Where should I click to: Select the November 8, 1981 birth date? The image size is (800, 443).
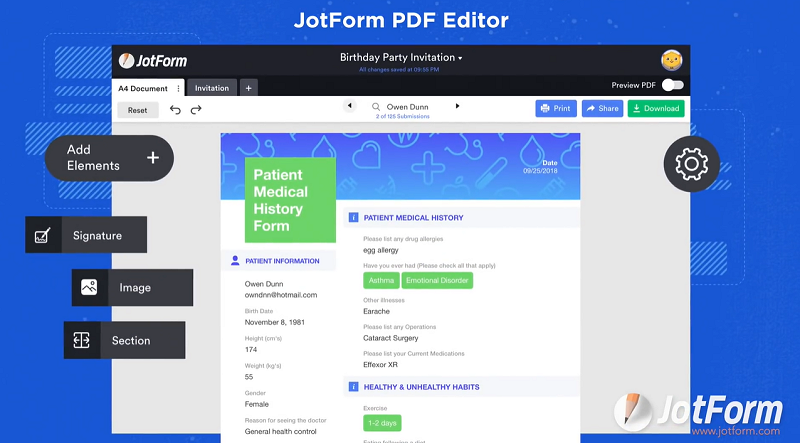(274, 322)
